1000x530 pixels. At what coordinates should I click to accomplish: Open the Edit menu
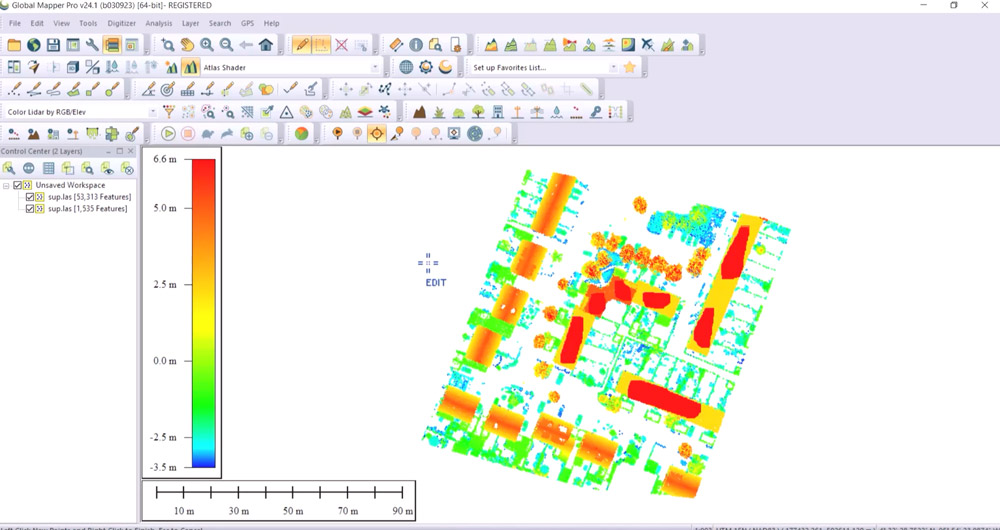[37, 23]
